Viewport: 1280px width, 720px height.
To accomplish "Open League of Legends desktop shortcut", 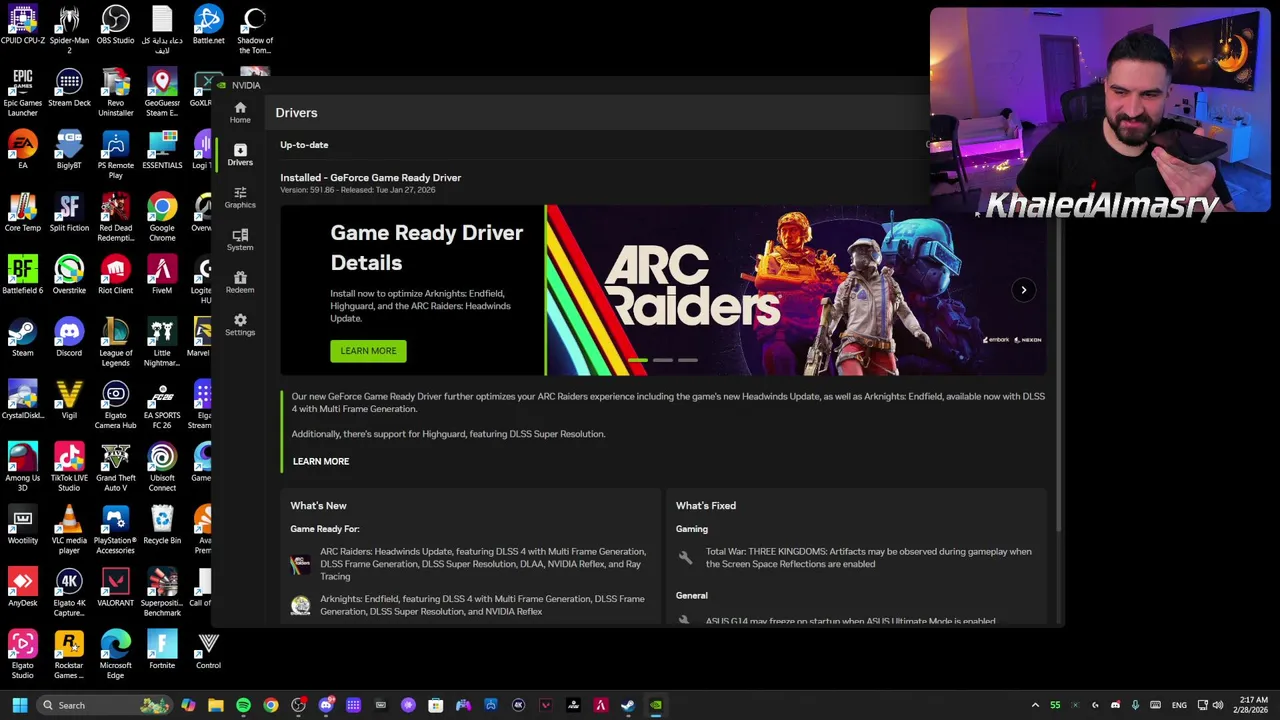I will tap(115, 342).
